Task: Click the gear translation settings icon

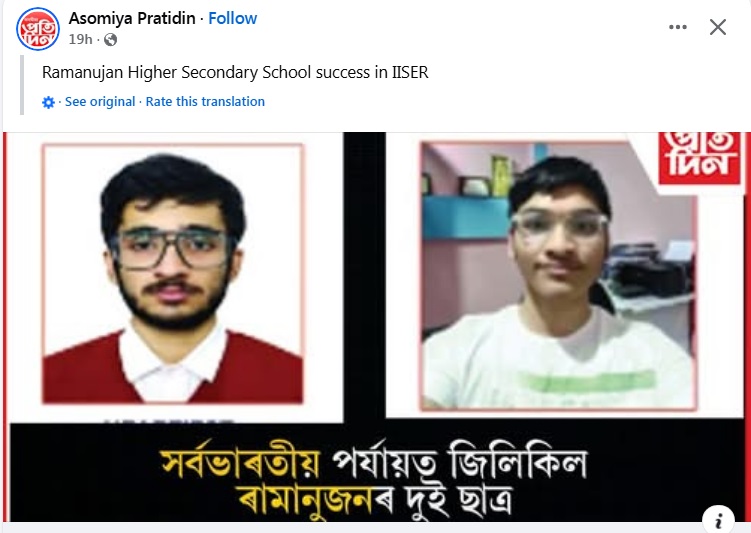Action: tap(48, 102)
